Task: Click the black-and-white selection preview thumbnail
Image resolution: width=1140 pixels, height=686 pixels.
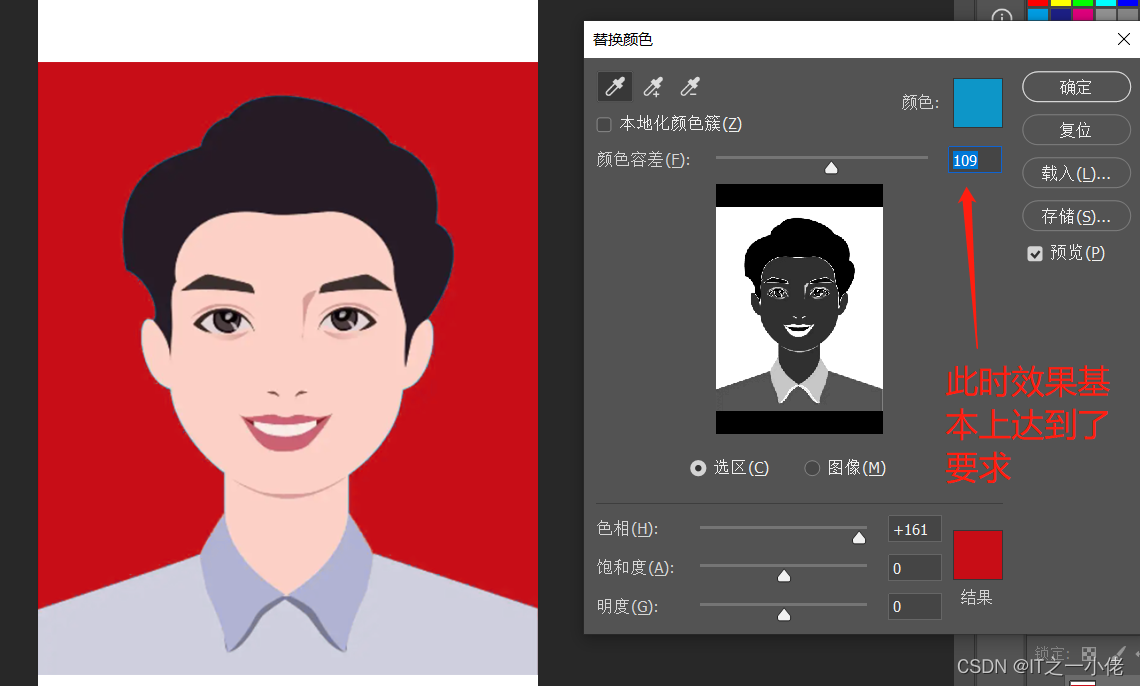Action: [x=799, y=309]
